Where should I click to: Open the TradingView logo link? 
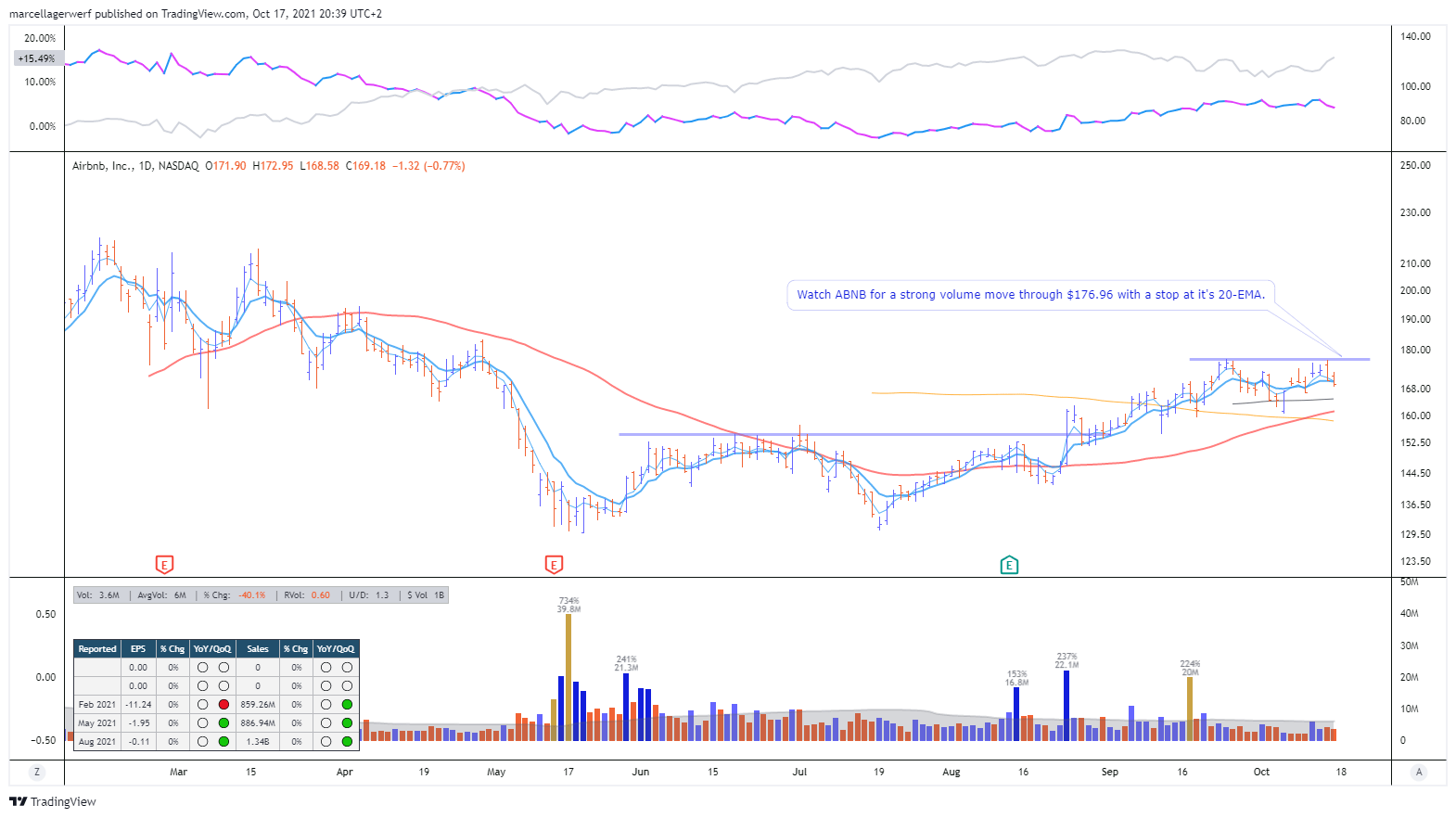pyautogui.click(x=53, y=801)
